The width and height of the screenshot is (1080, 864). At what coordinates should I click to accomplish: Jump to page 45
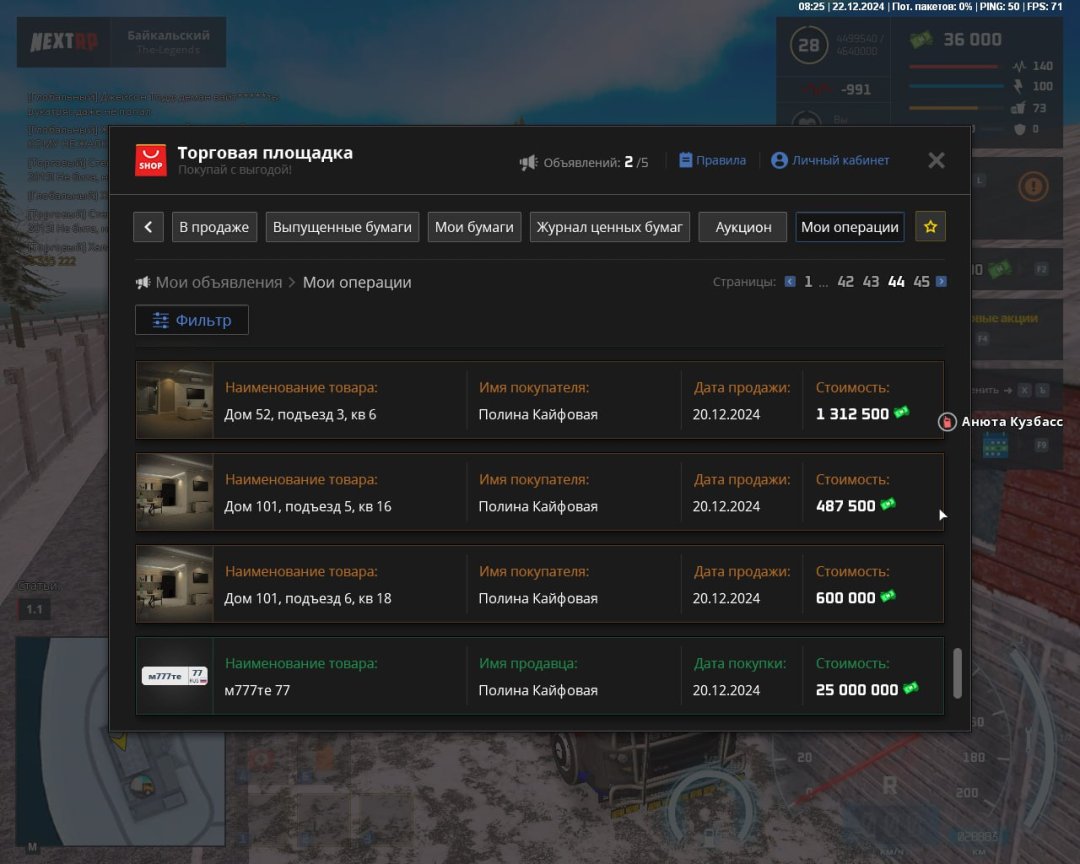point(922,282)
